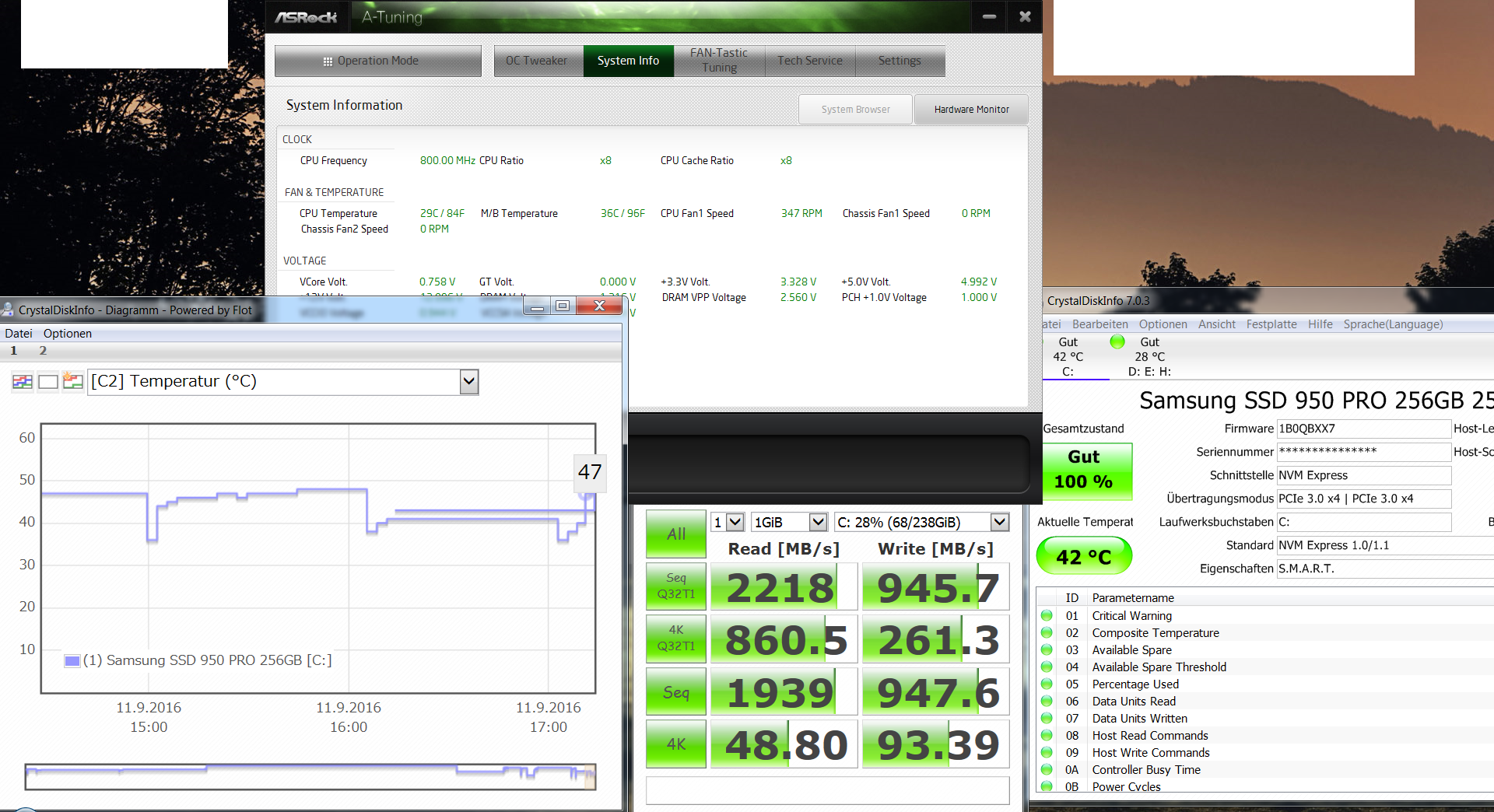This screenshot has width=1494, height=812.
Task: Open the Ansicht menu
Action: pos(1216,324)
